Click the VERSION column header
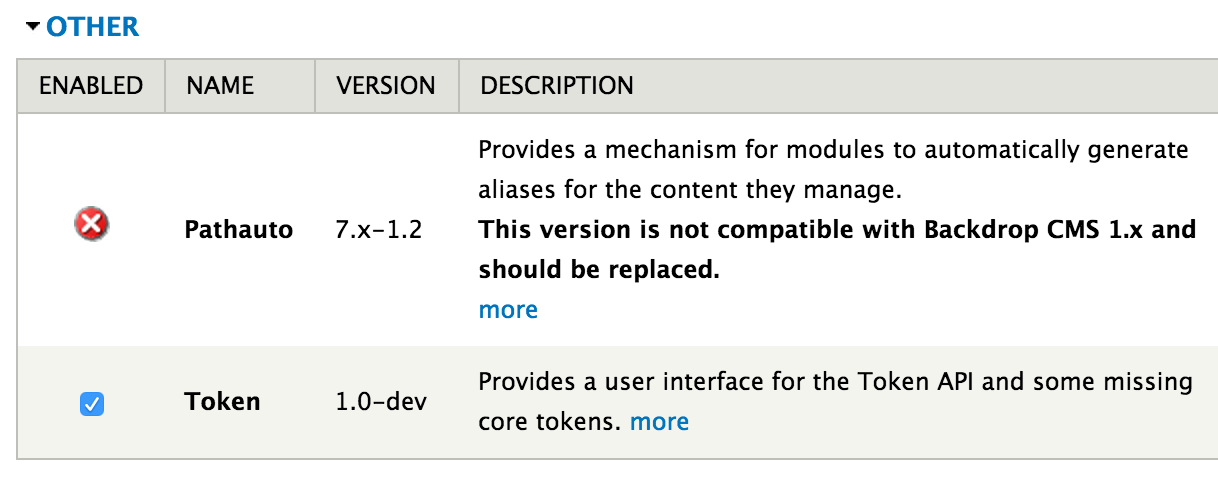Screen dimensions: 1218x486 pos(386,86)
